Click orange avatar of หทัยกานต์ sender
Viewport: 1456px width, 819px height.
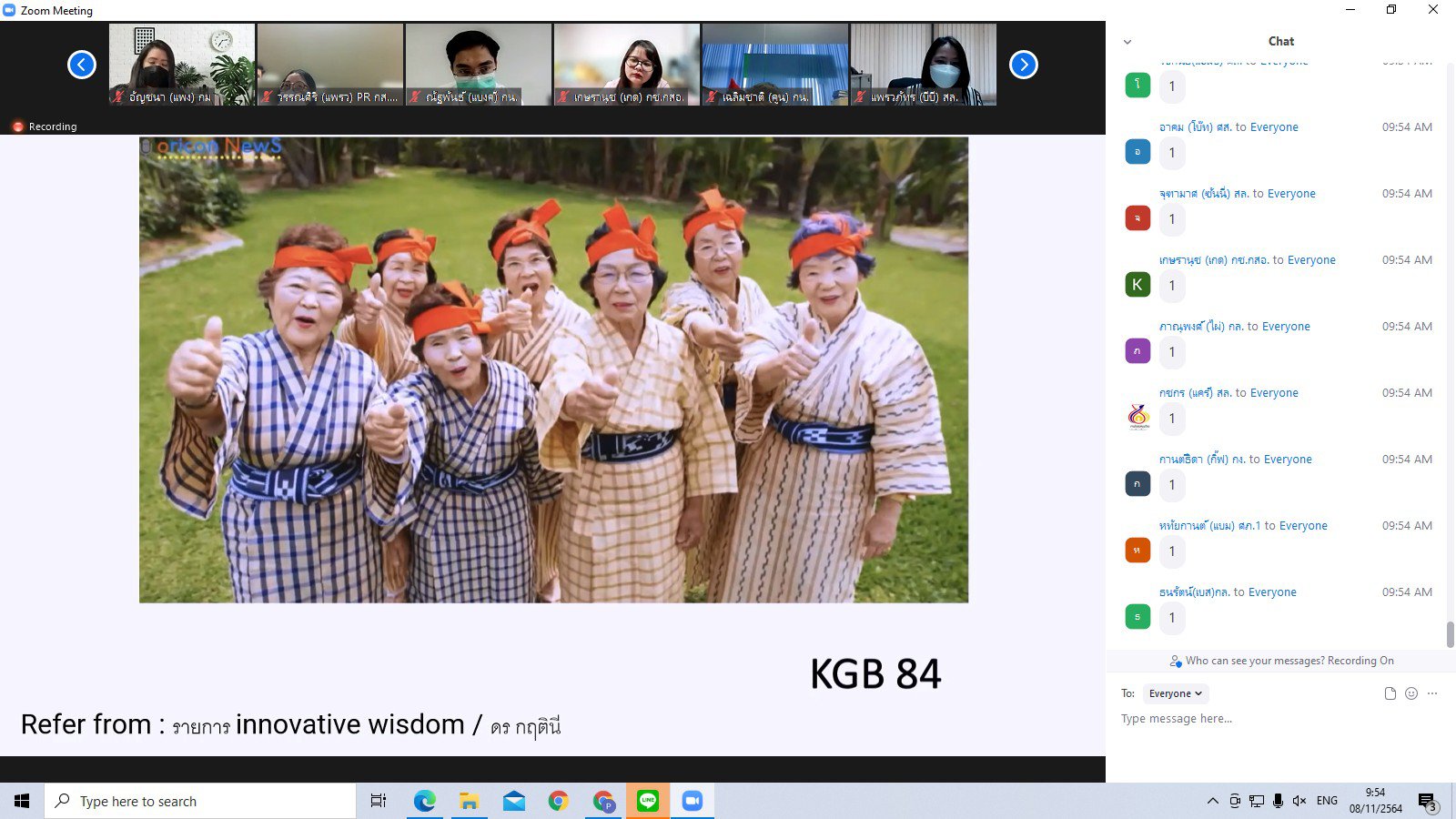[1137, 551]
